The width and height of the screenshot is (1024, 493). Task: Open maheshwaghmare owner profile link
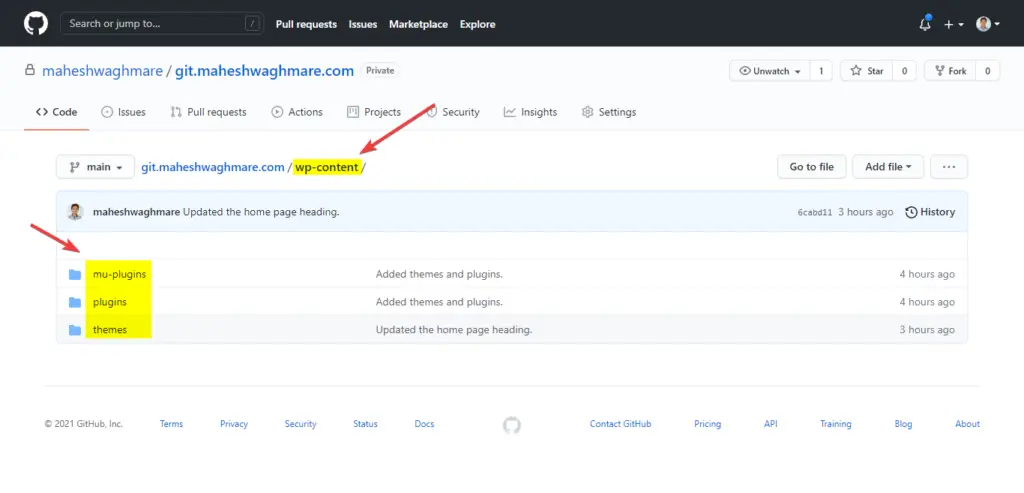(103, 71)
